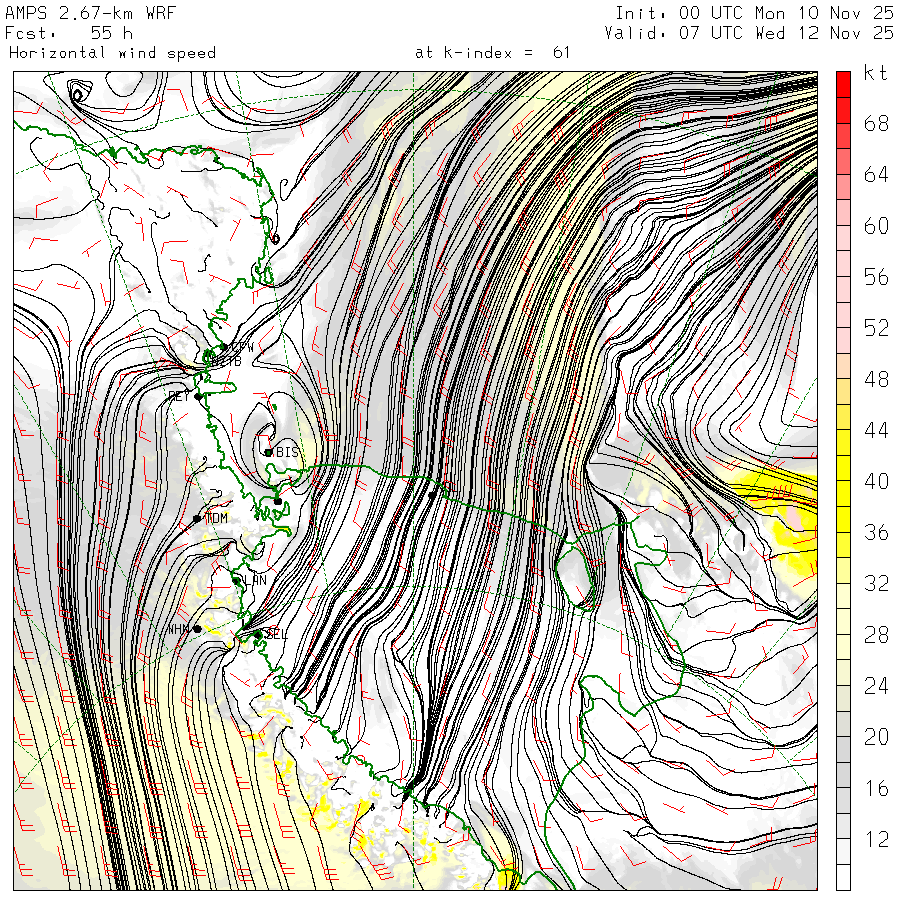Click the 'at k-index = 61' label

tap(492, 53)
